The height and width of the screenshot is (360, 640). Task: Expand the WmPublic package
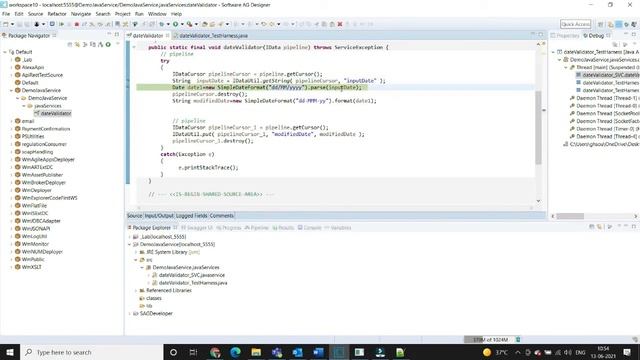[x=11, y=259]
